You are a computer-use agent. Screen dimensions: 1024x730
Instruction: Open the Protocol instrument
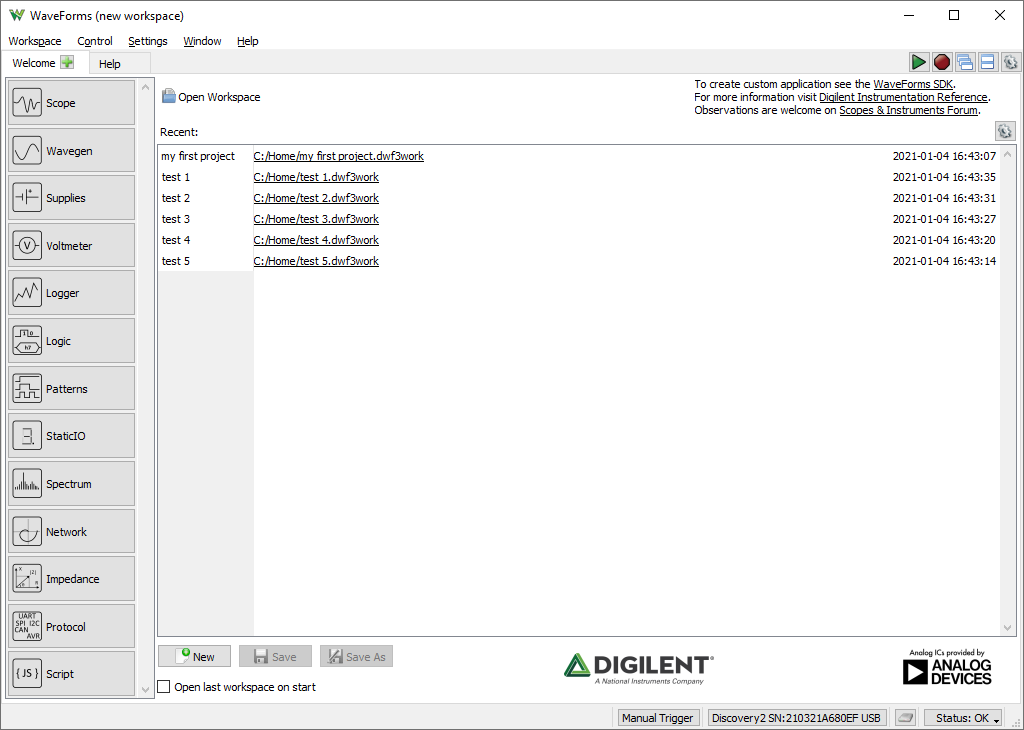pos(71,626)
